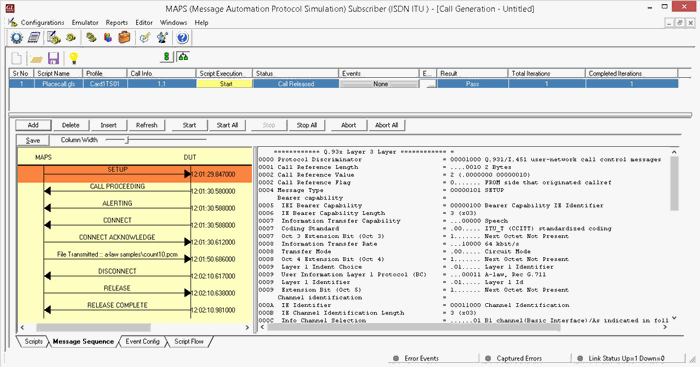Click the Start button in button row
Image resolution: width=700 pixels, height=367 pixels.
[189, 125]
